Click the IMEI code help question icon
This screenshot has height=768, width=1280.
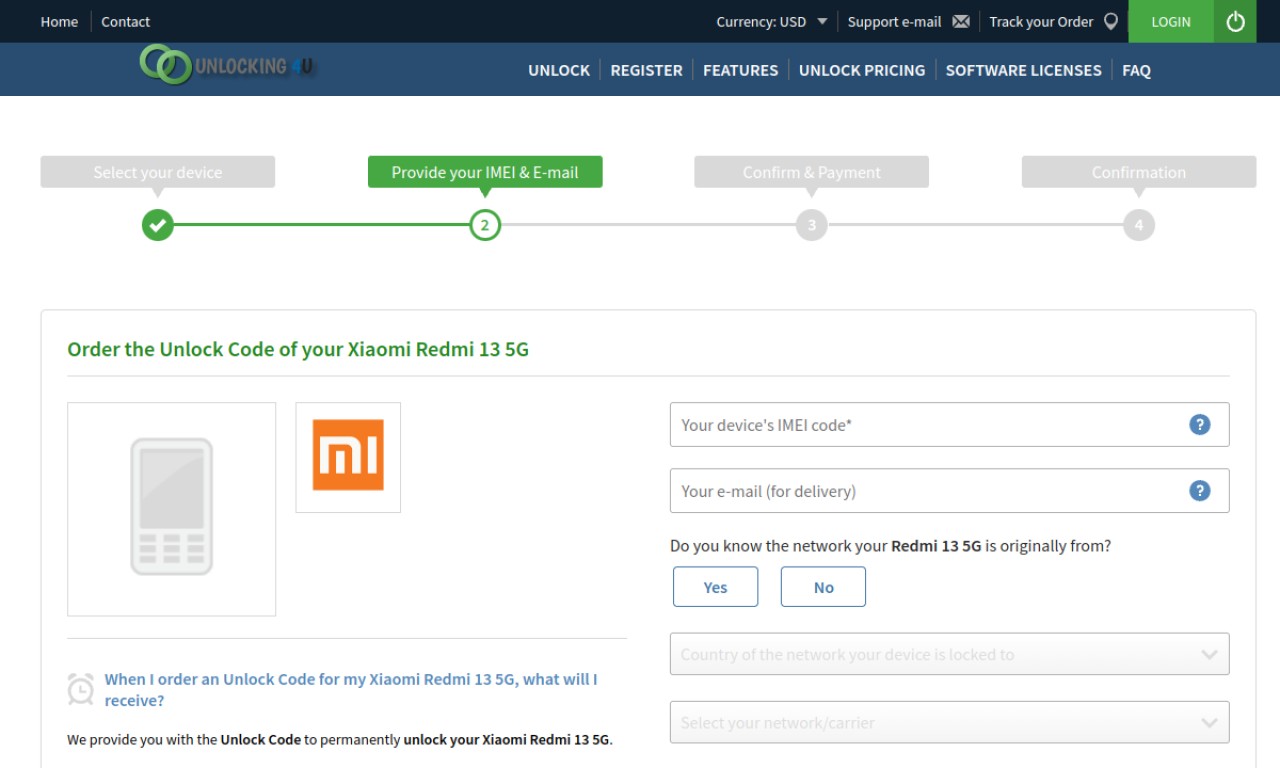(x=1199, y=425)
